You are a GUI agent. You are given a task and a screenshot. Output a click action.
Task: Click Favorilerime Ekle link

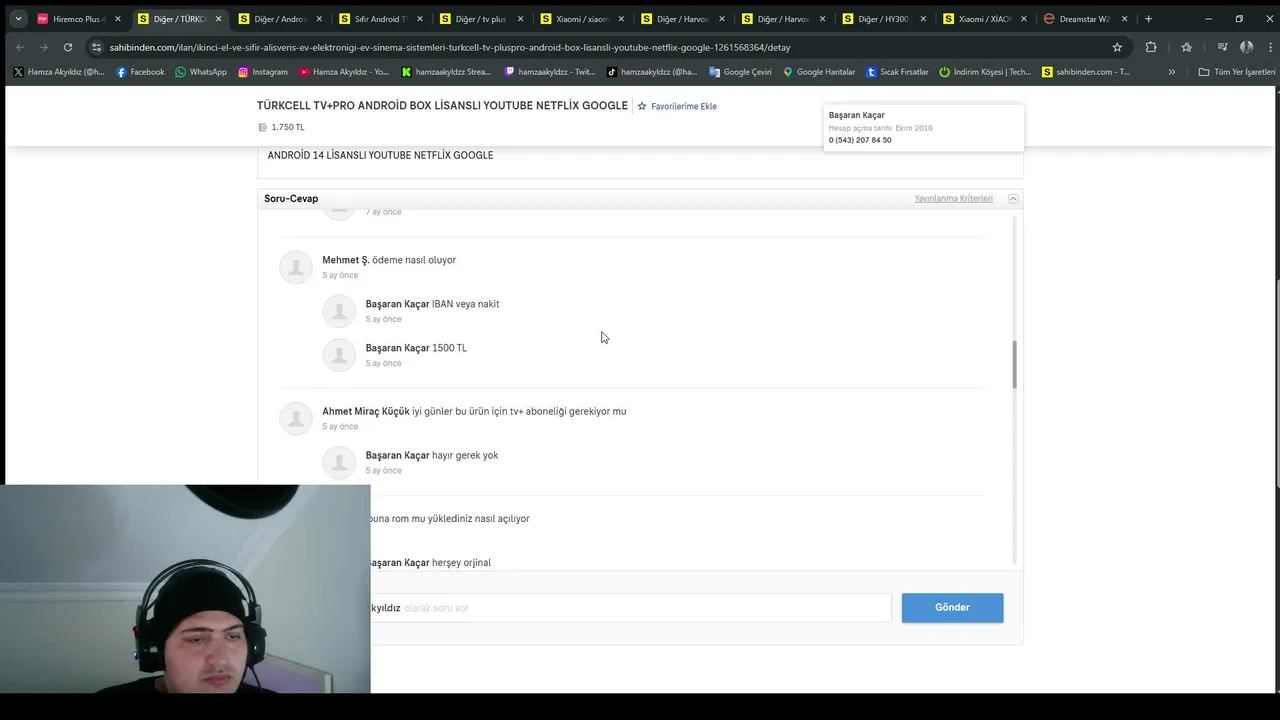point(677,106)
